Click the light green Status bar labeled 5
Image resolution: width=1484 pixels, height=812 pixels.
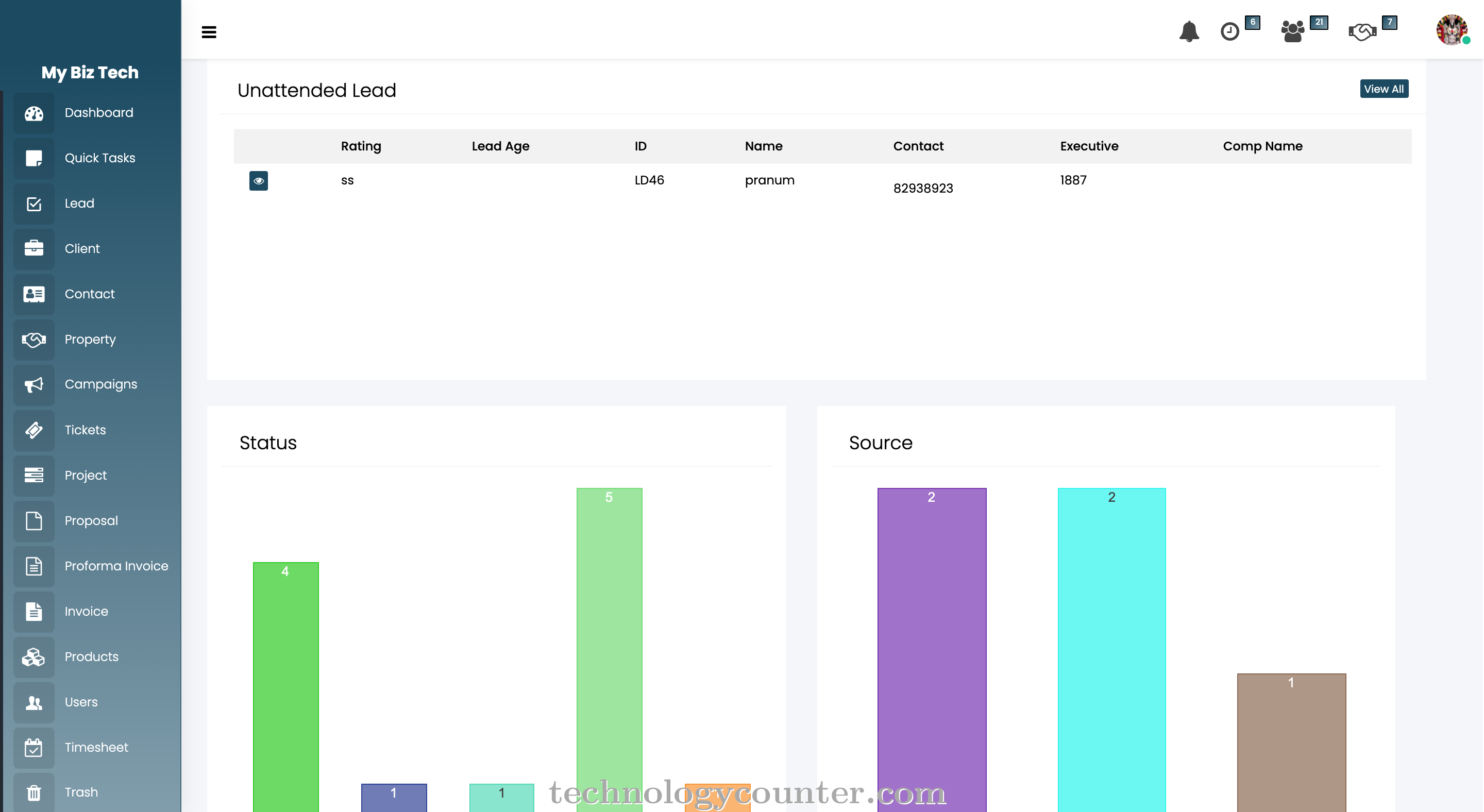[610, 650]
